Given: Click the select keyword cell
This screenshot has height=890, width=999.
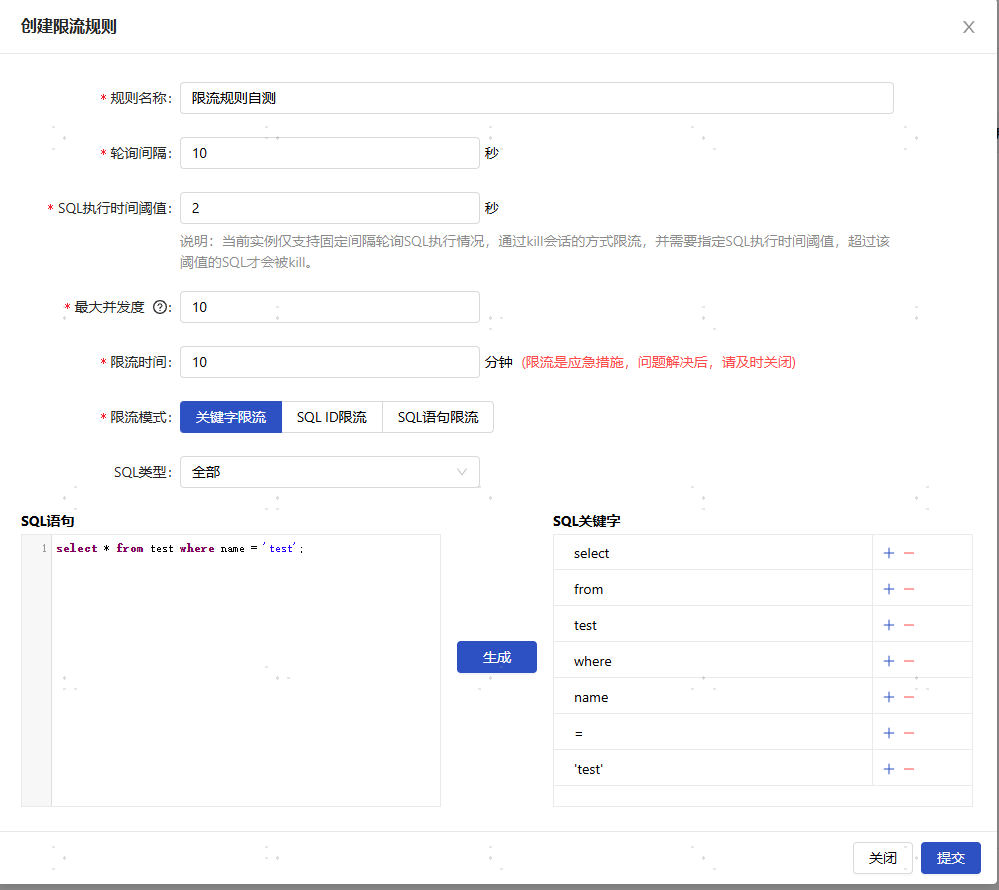Looking at the screenshot, I should 713,553.
